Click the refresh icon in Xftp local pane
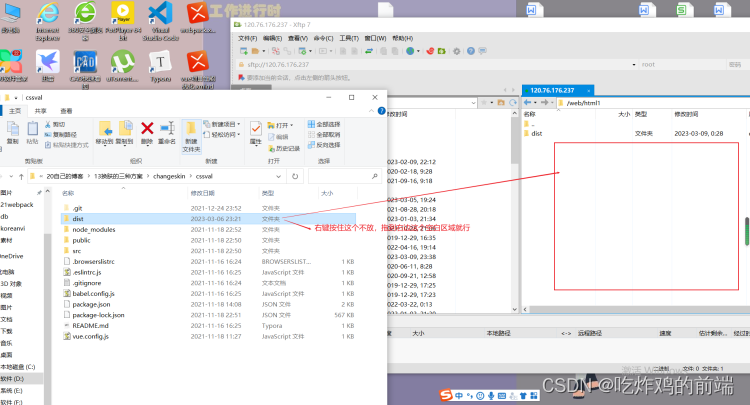 513,102
